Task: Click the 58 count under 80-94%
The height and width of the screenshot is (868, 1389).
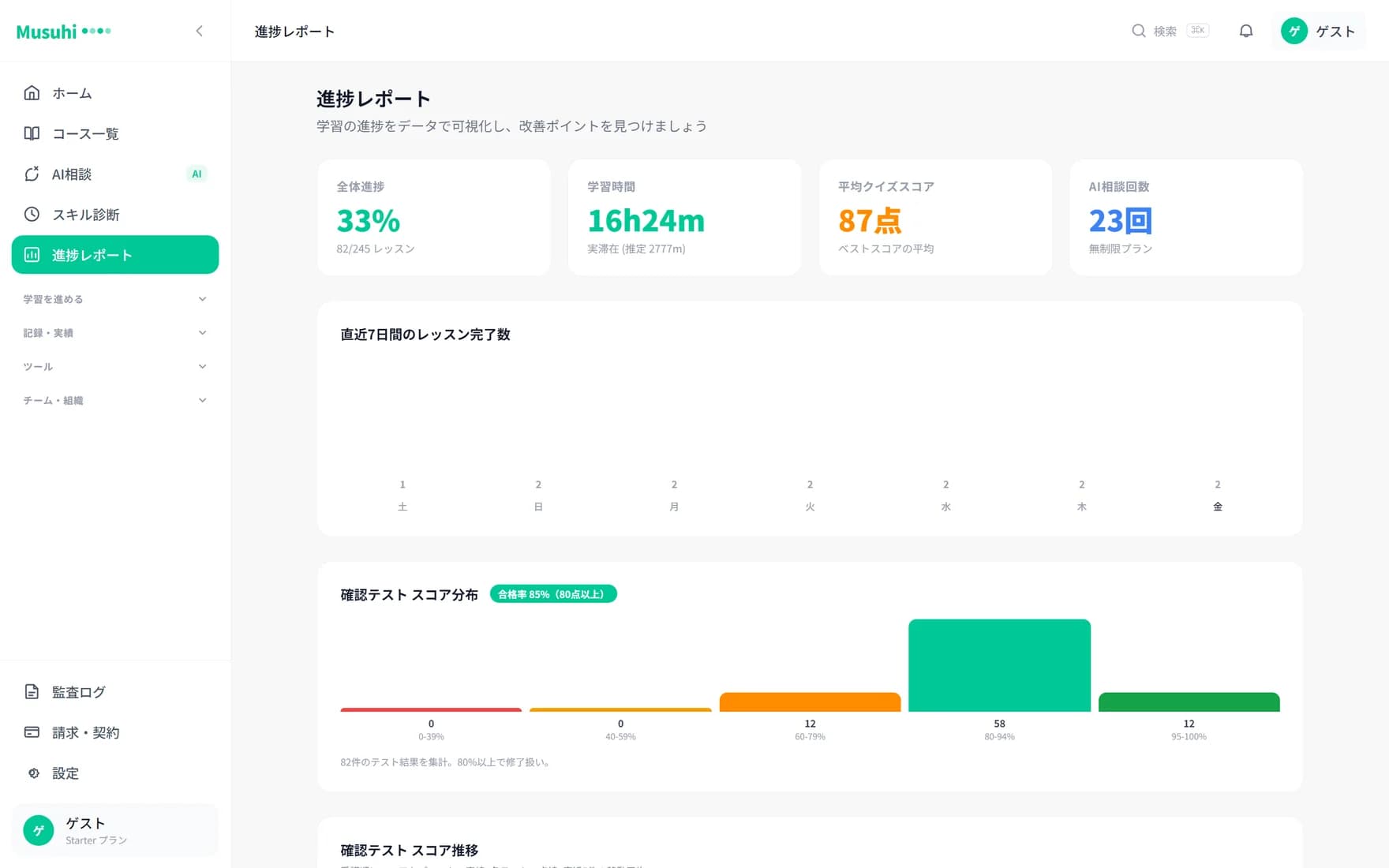Action: click(1000, 724)
